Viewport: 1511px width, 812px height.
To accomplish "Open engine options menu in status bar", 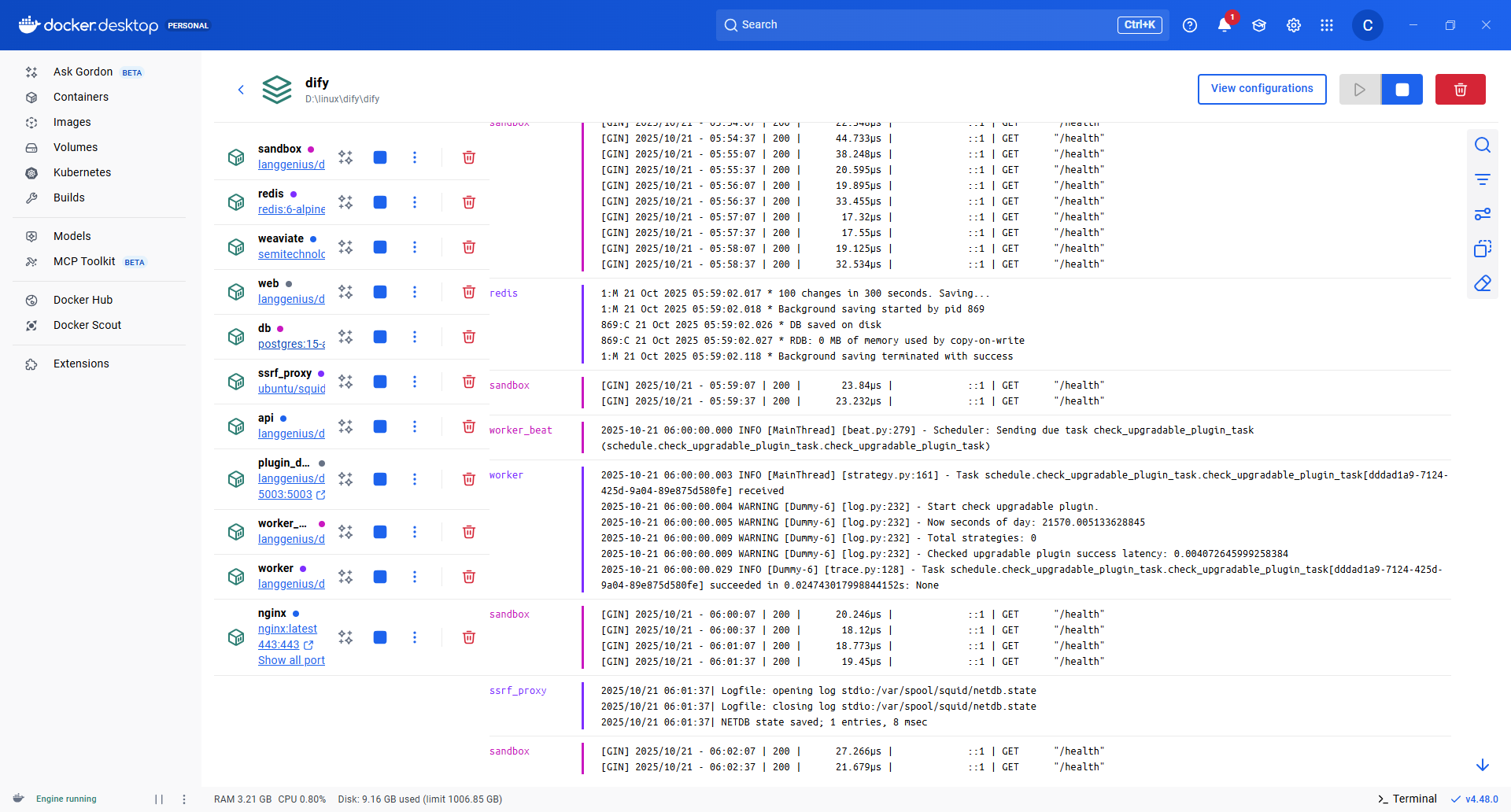I will [x=184, y=799].
